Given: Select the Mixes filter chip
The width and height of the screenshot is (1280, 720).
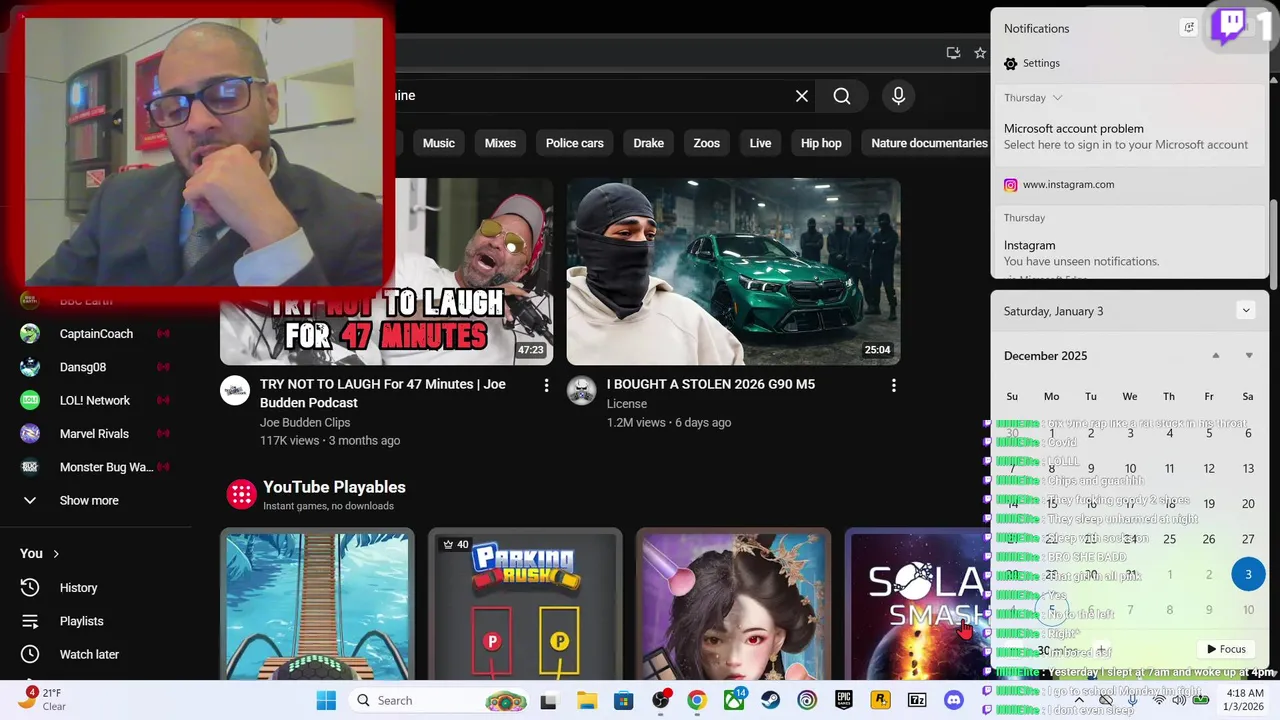Looking at the screenshot, I should [x=500, y=143].
